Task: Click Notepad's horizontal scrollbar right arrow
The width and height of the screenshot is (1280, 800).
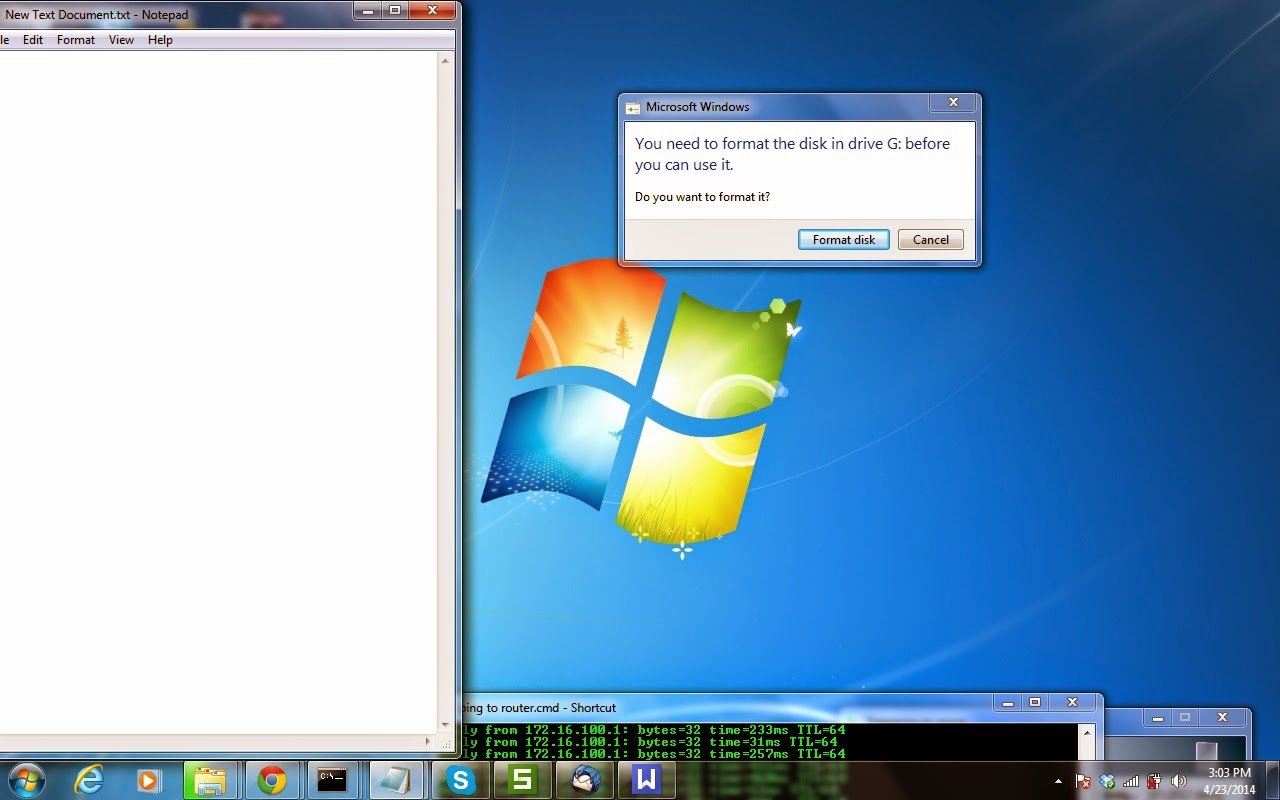Action: [429, 742]
